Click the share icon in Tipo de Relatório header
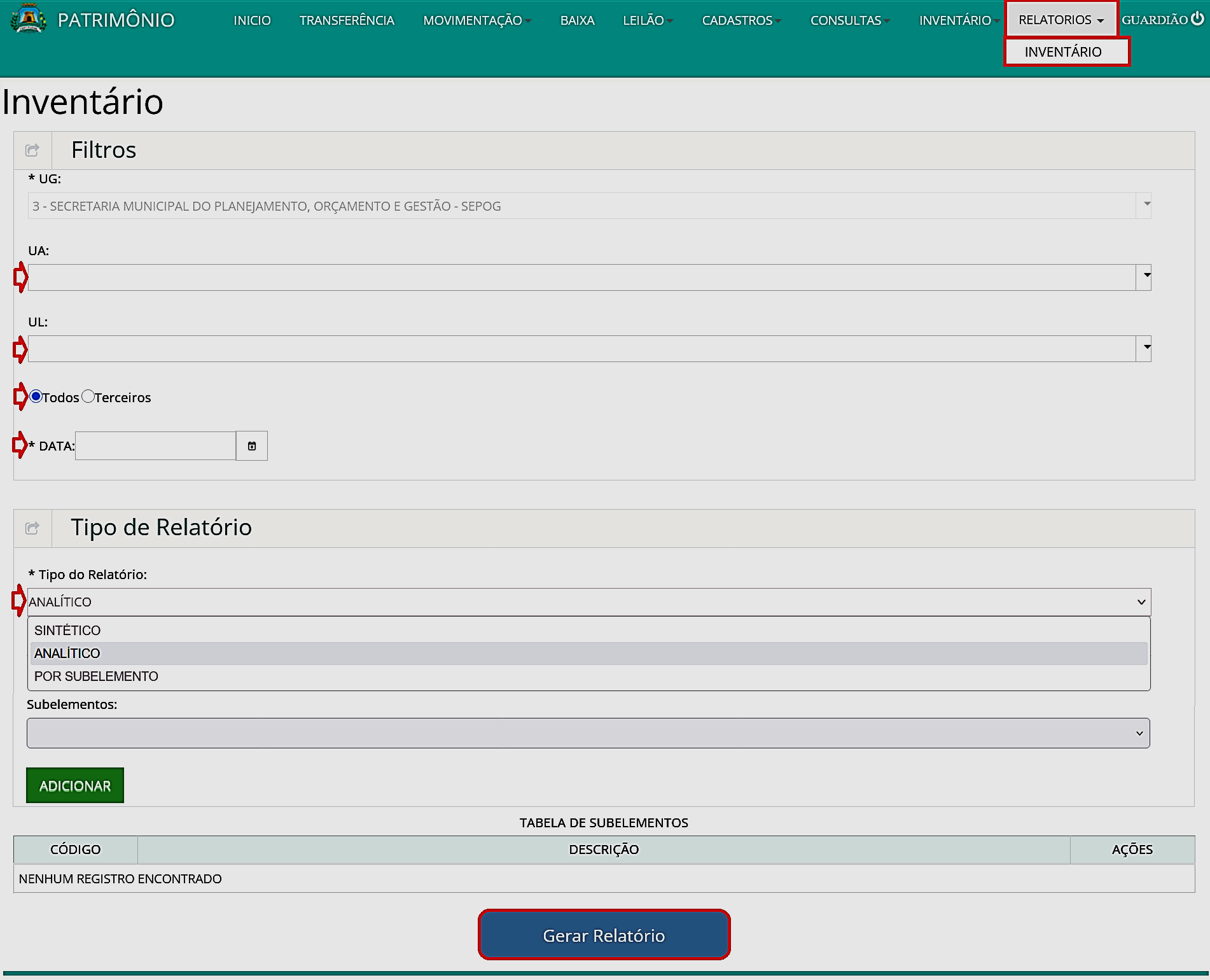The width and height of the screenshot is (1210, 980). click(32, 528)
